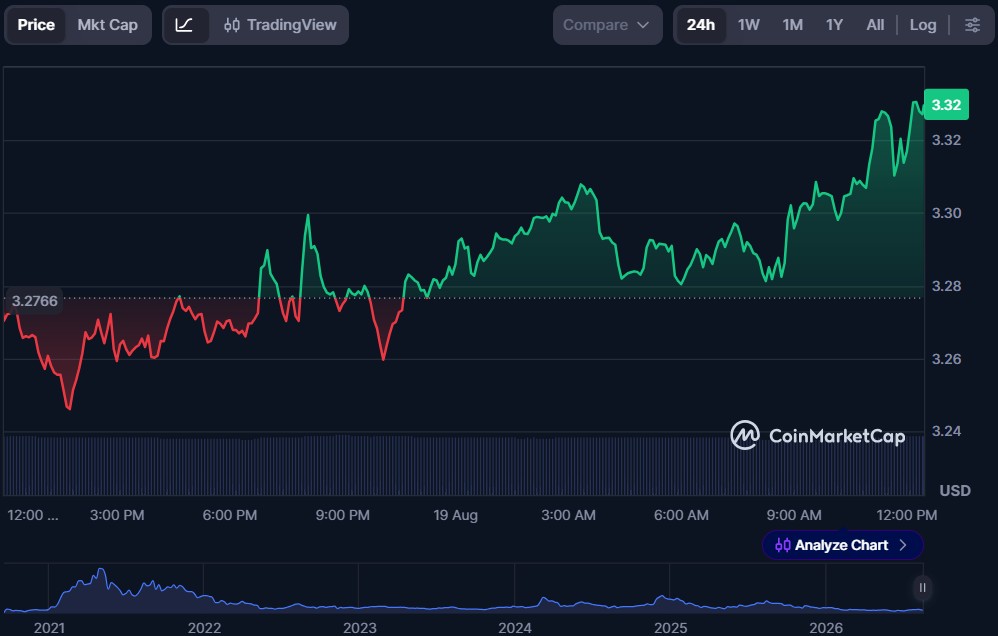
Task: Select the 1M time range
Action: pos(792,25)
